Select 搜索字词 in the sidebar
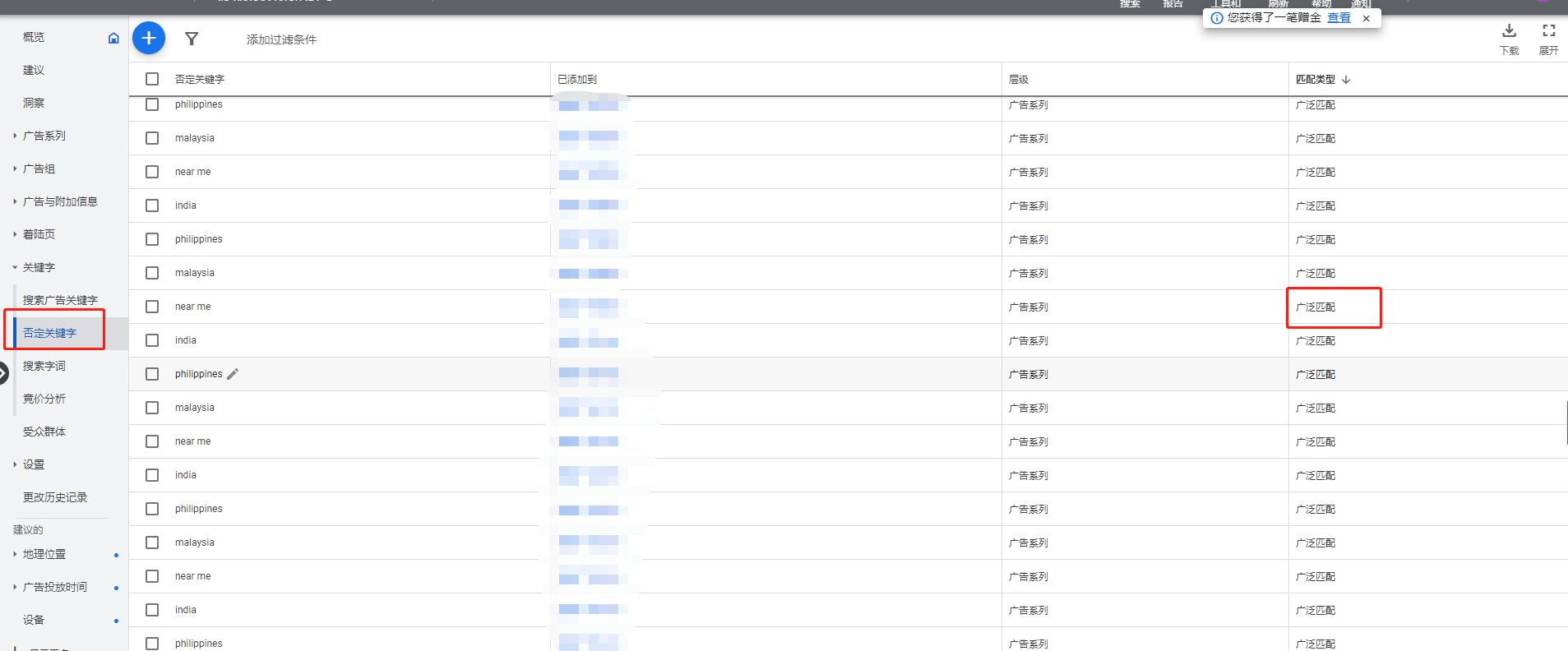 44,366
